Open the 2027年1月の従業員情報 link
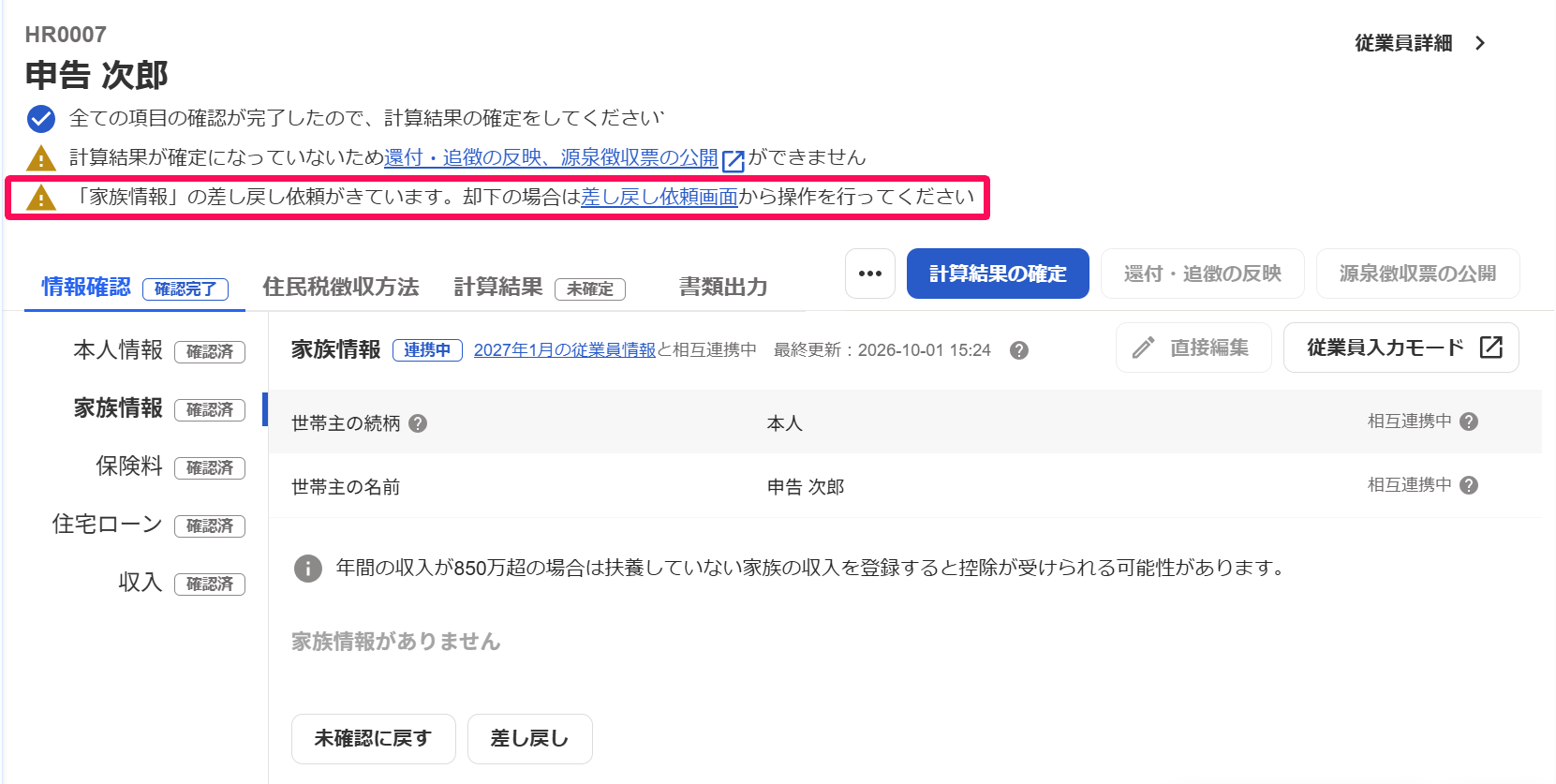This screenshot has height=784, width=1556. pyautogui.click(x=565, y=350)
